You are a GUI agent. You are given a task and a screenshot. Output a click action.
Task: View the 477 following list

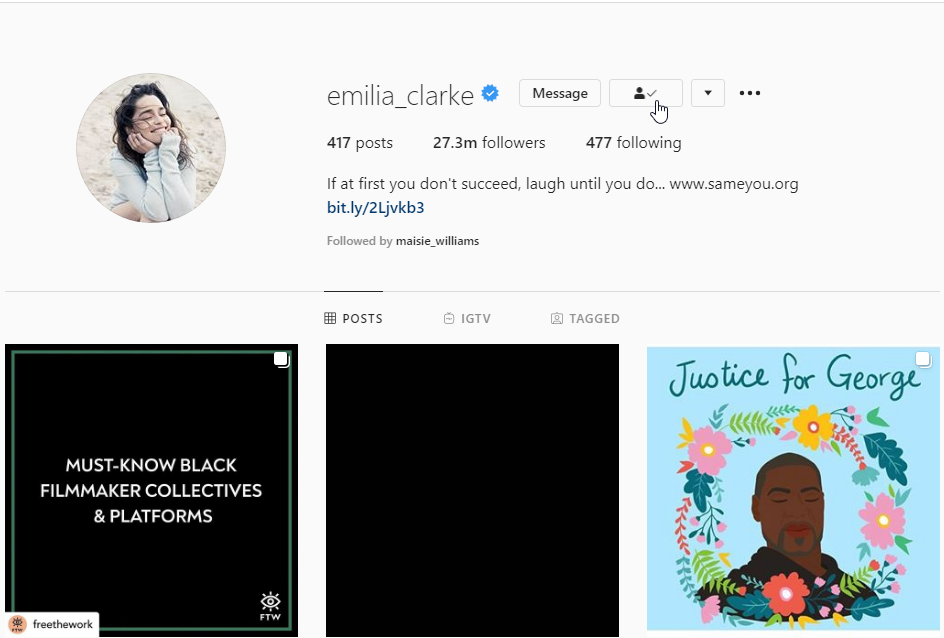[x=633, y=143]
